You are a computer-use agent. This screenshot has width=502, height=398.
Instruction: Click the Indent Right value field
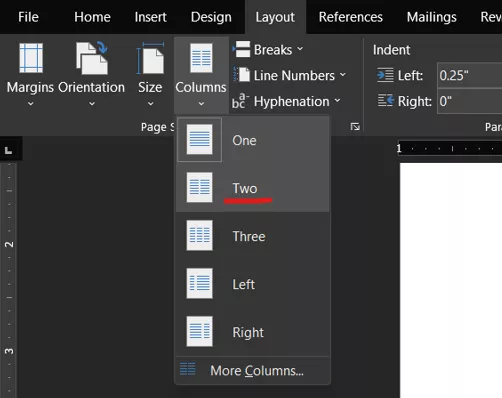pyautogui.click(x=470, y=101)
